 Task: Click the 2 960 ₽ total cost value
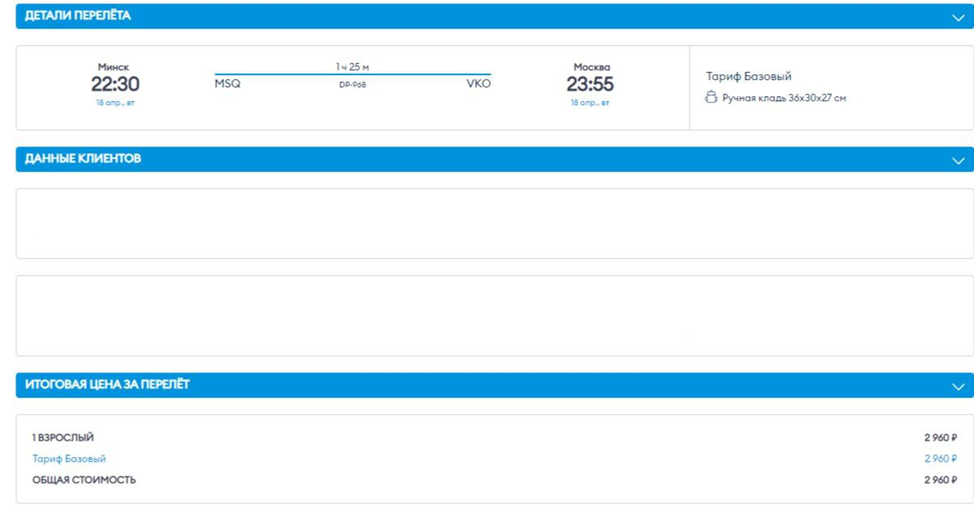pos(940,480)
